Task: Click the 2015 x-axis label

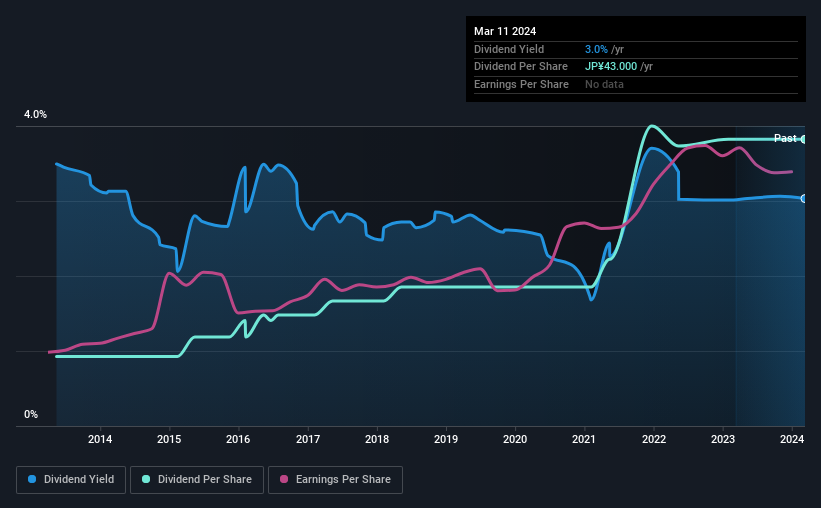Action: click(x=169, y=439)
